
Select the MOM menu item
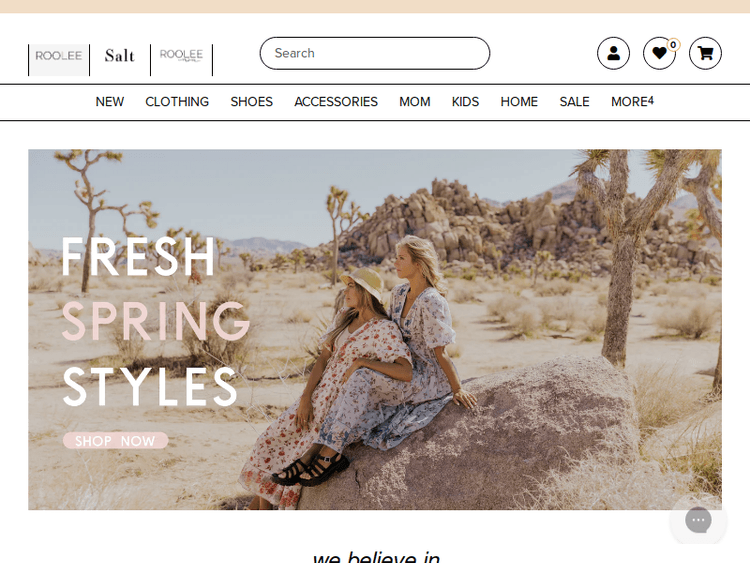tap(415, 102)
